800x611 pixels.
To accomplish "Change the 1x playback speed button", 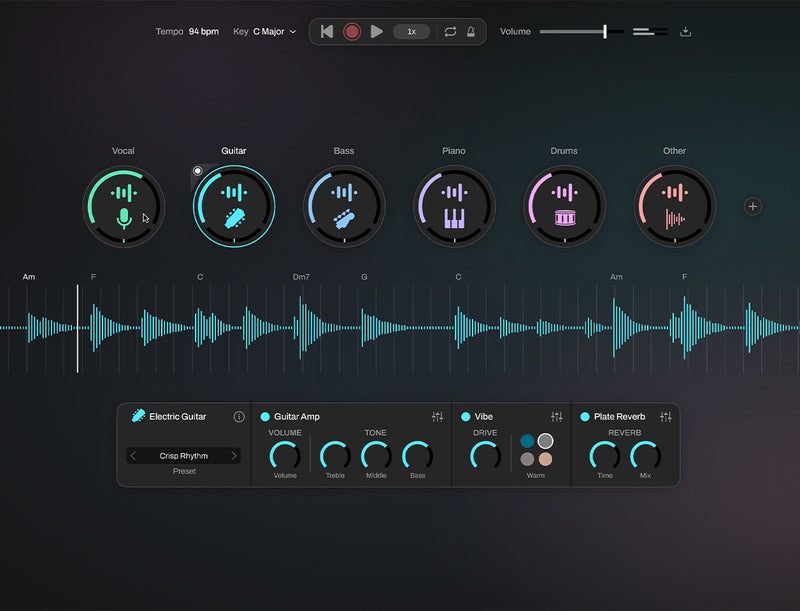I will [x=411, y=32].
